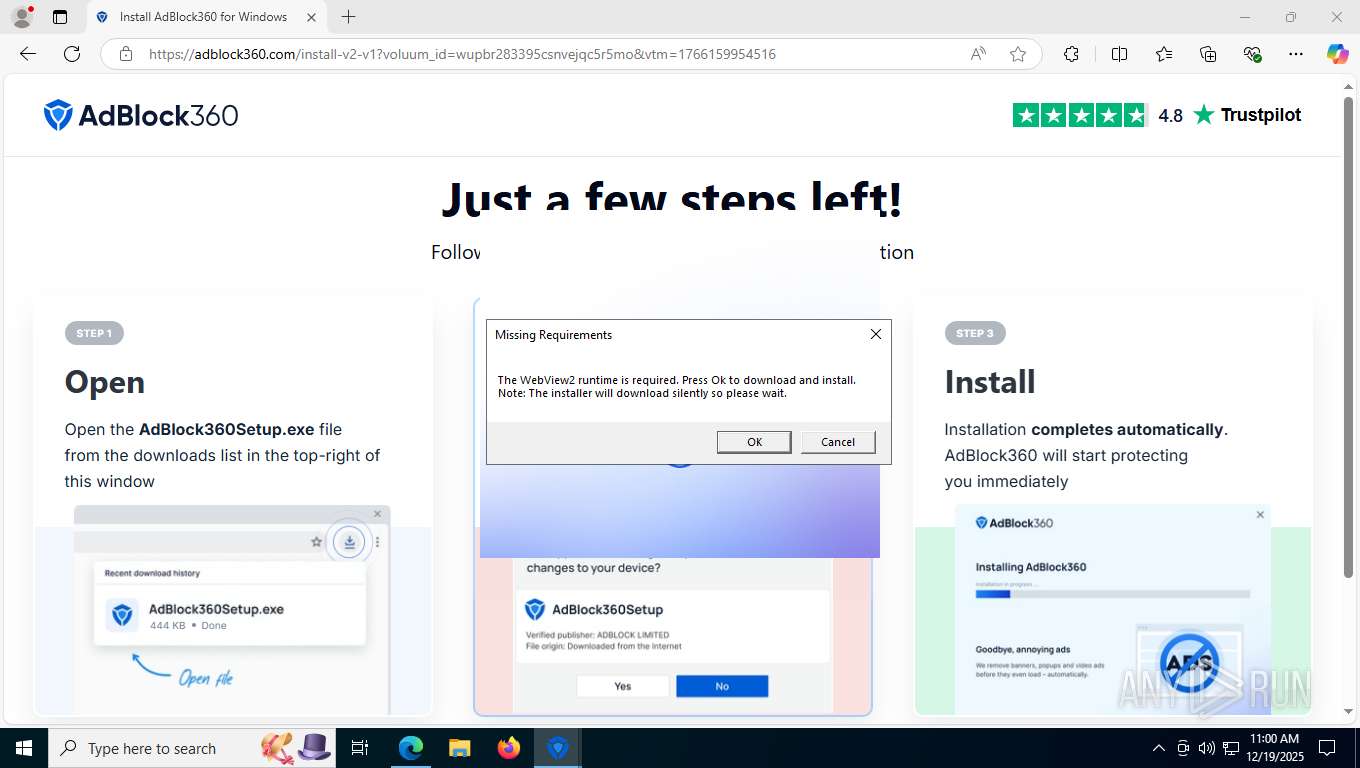This screenshot has width=1360, height=768.
Task: Close the Missing Requirements dialog
Action: [876, 334]
